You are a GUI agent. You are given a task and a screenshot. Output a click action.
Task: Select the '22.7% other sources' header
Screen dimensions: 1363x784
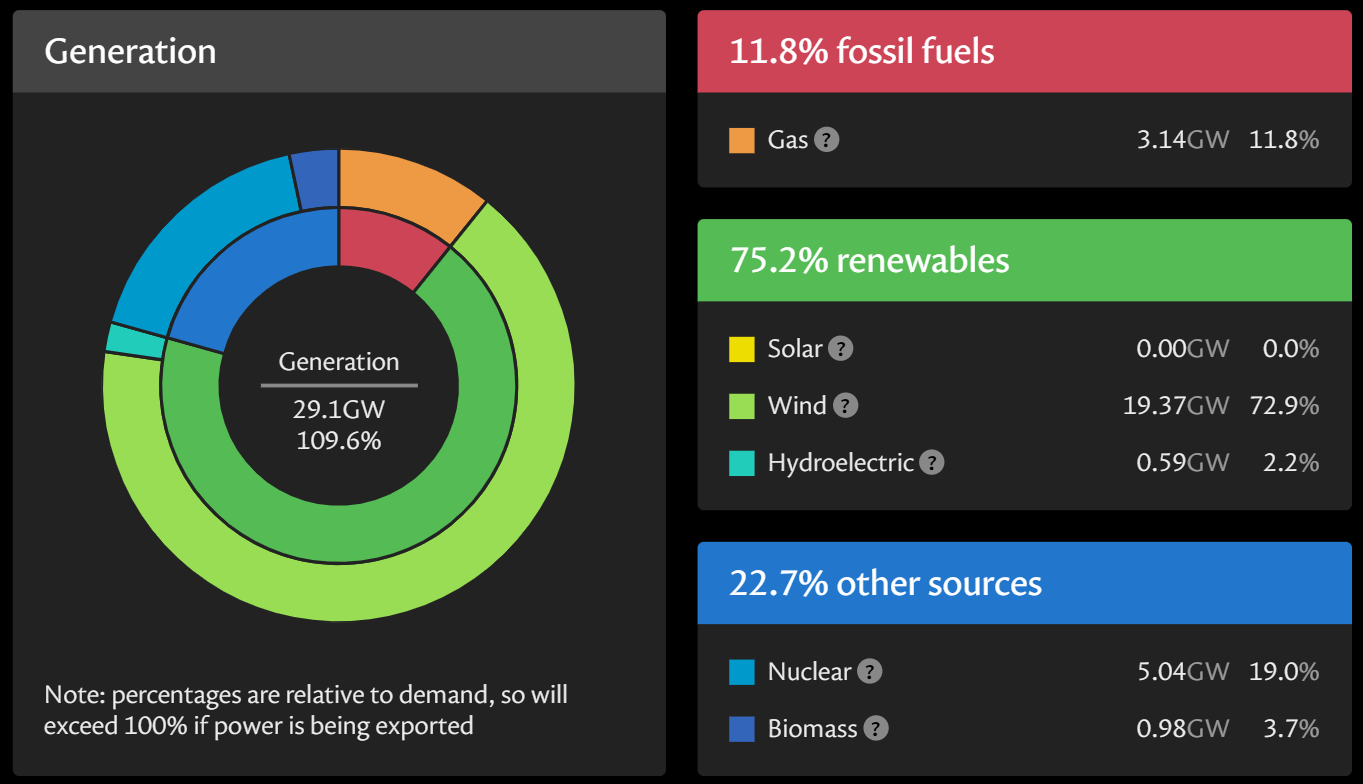point(1024,584)
